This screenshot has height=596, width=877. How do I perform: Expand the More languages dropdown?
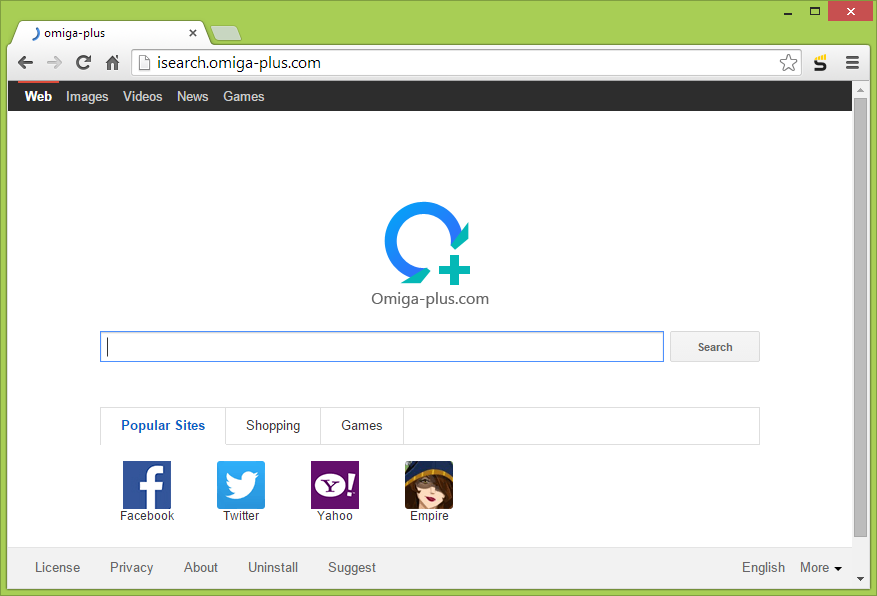pyautogui.click(x=821, y=567)
